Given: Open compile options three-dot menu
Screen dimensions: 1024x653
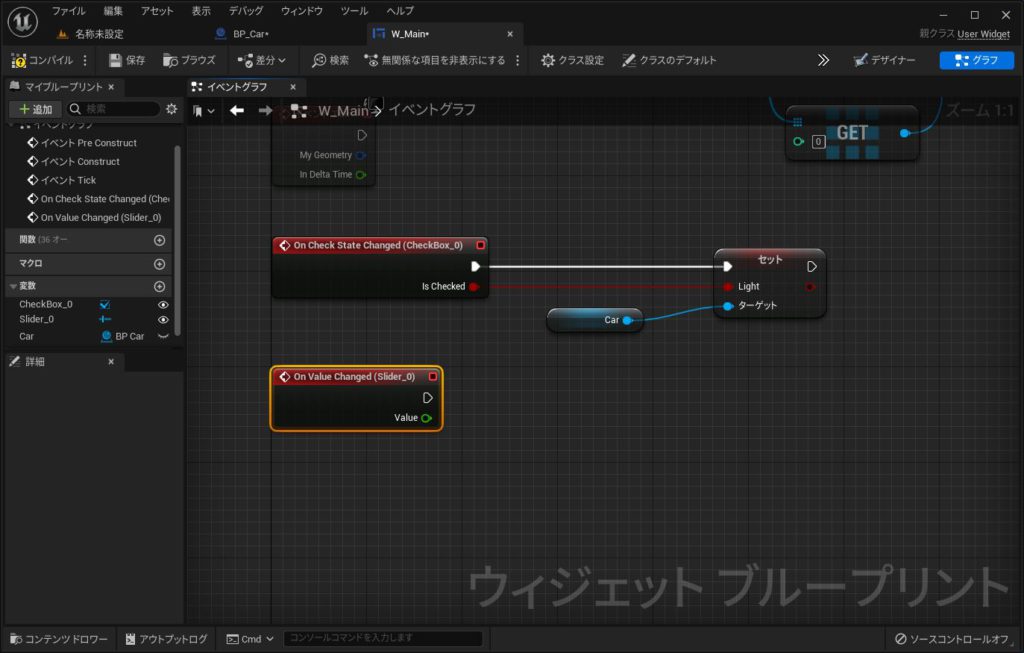Looking at the screenshot, I should click(85, 60).
